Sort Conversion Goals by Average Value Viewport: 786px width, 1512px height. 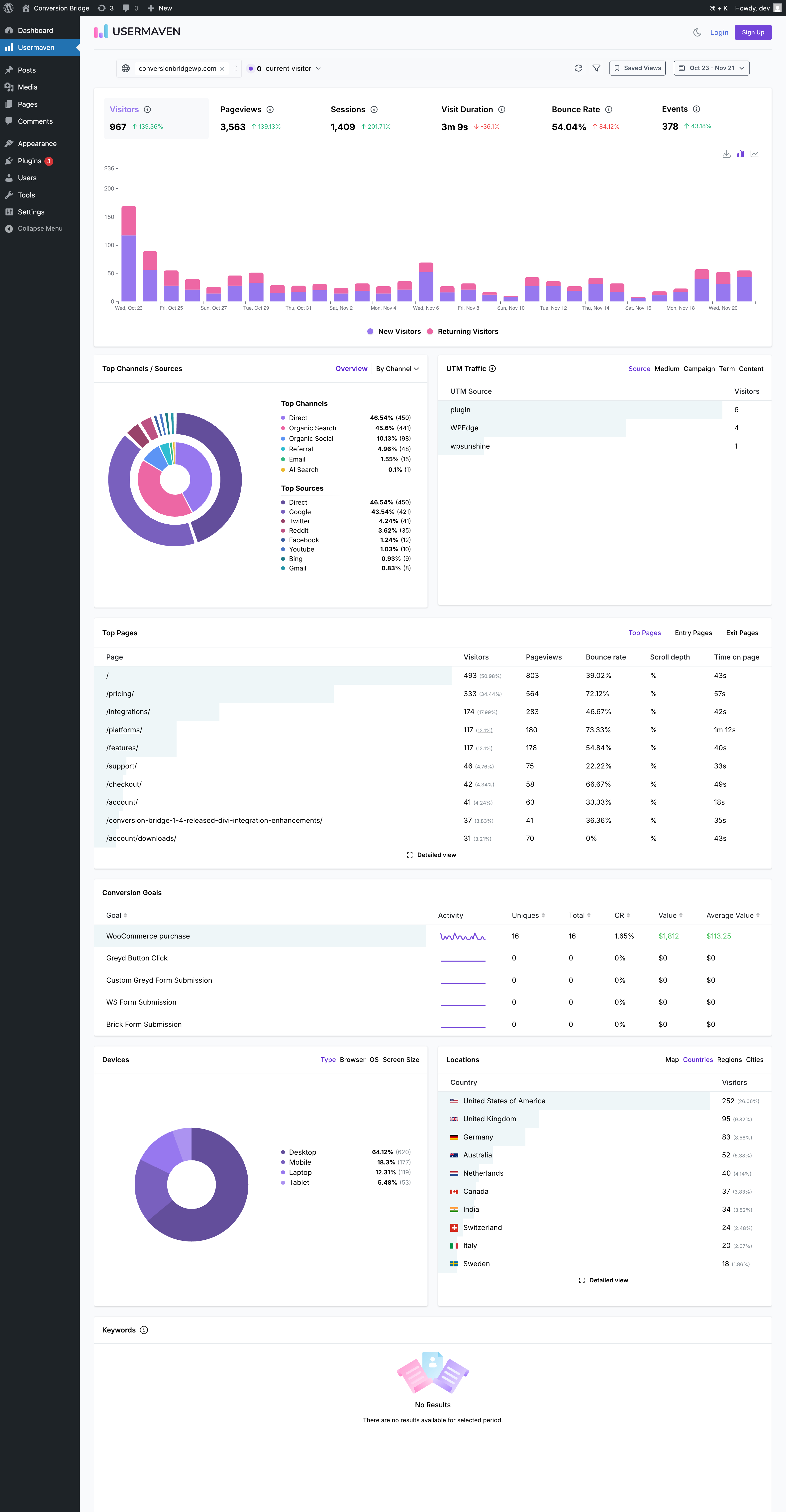point(733,915)
